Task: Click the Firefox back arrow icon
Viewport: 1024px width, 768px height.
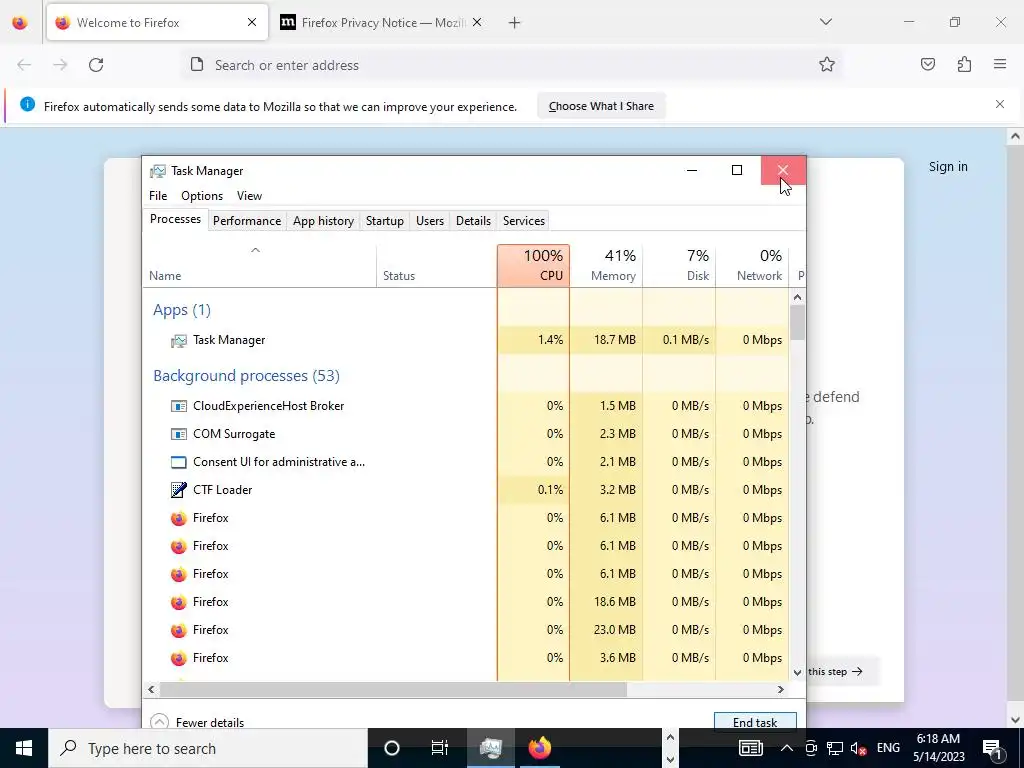Action: 24,65
